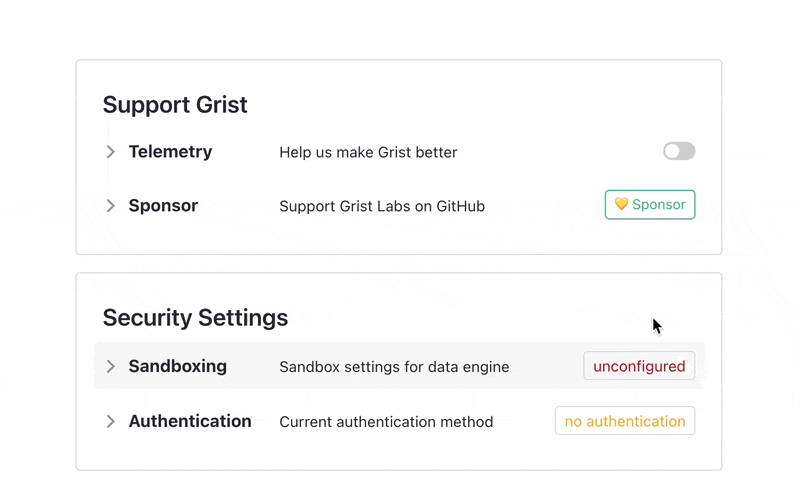The width and height of the screenshot is (800, 482).
Task: Select the Telemetry setting title
Action: pos(170,152)
